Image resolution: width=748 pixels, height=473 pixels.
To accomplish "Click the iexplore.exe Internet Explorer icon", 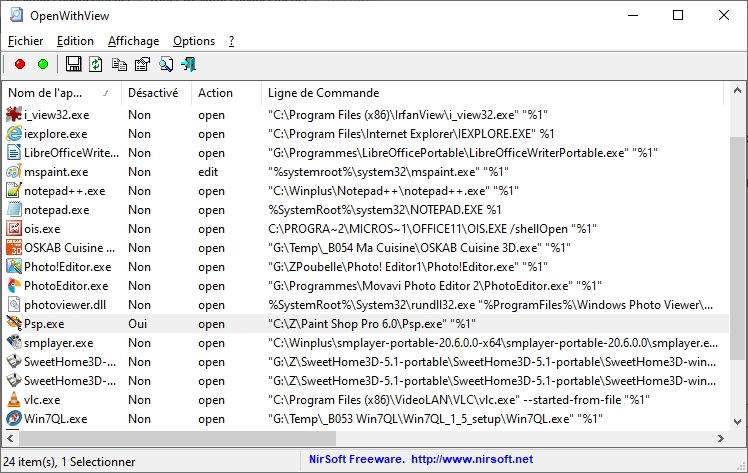I will [14, 134].
